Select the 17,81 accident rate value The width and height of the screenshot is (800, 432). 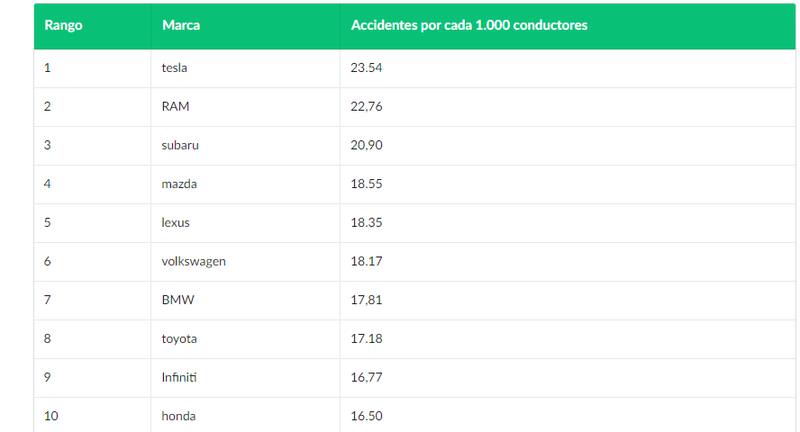click(x=368, y=300)
